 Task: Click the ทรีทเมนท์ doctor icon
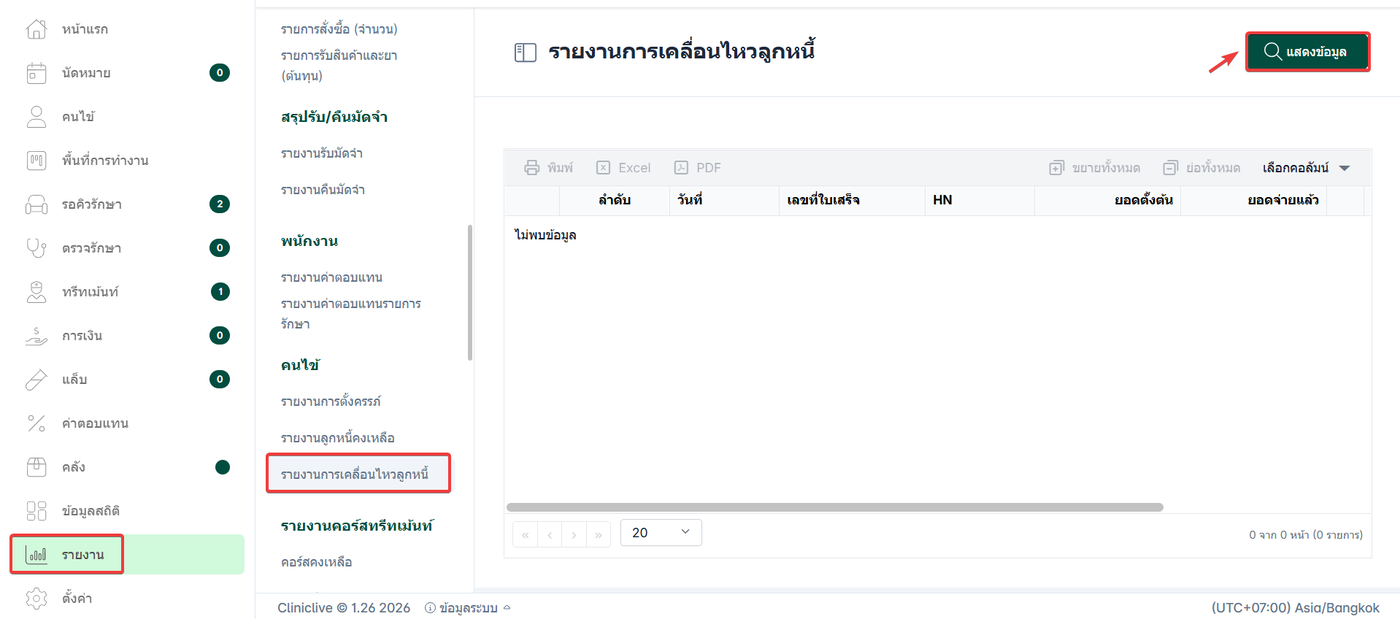point(36,292)
